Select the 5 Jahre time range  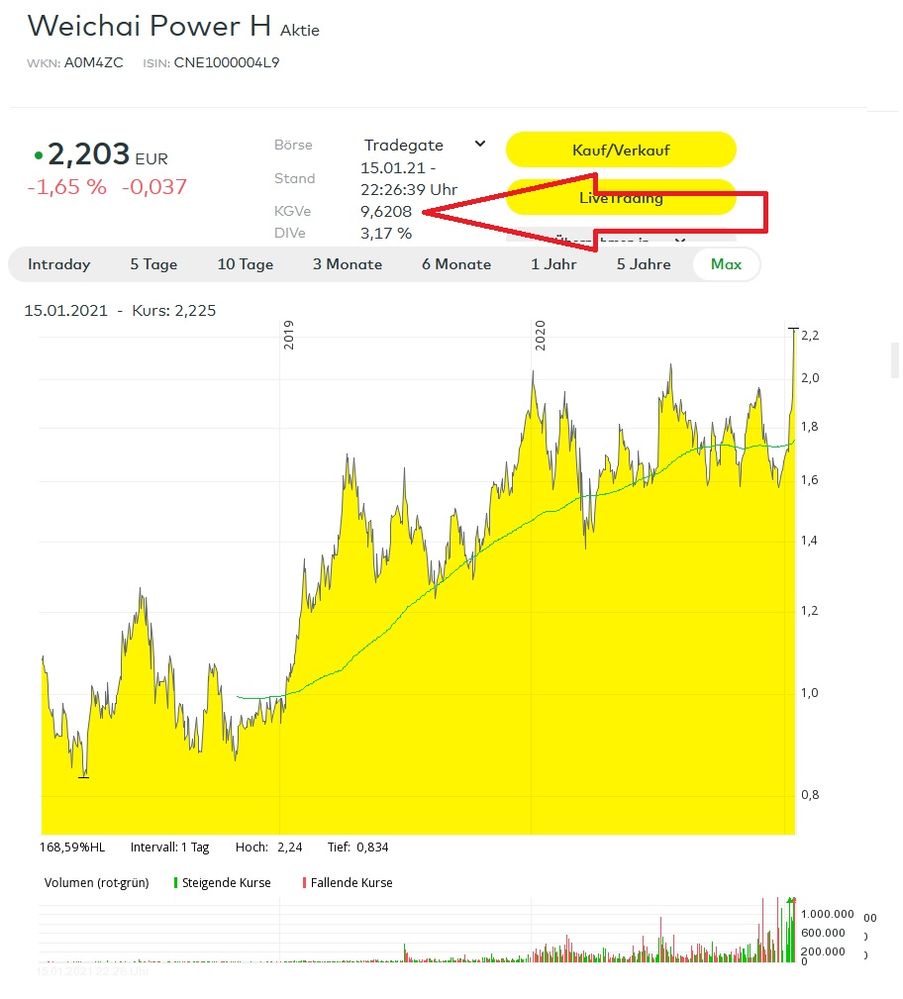pos(643,265)
